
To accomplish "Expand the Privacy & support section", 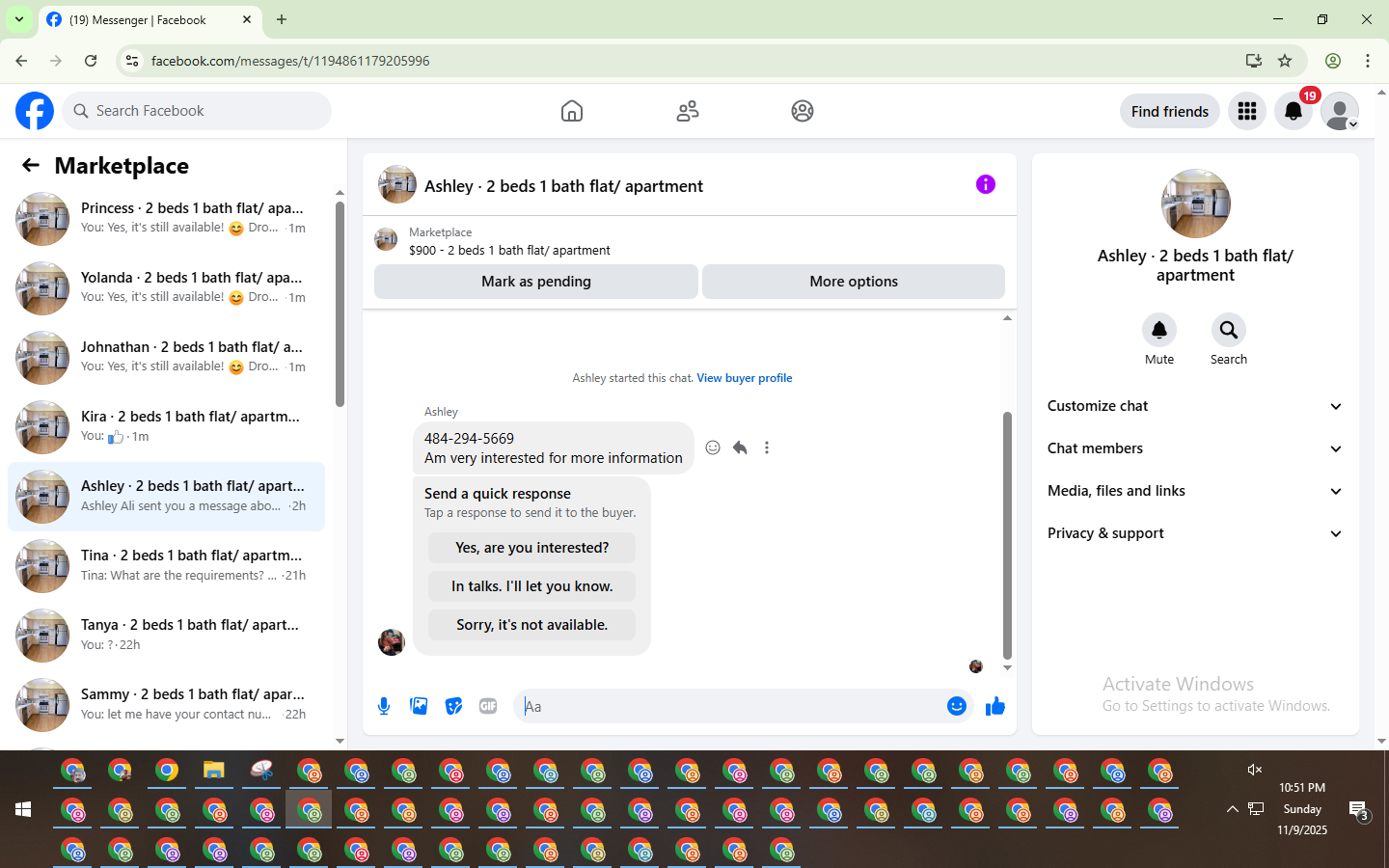I will (1196, 533).
